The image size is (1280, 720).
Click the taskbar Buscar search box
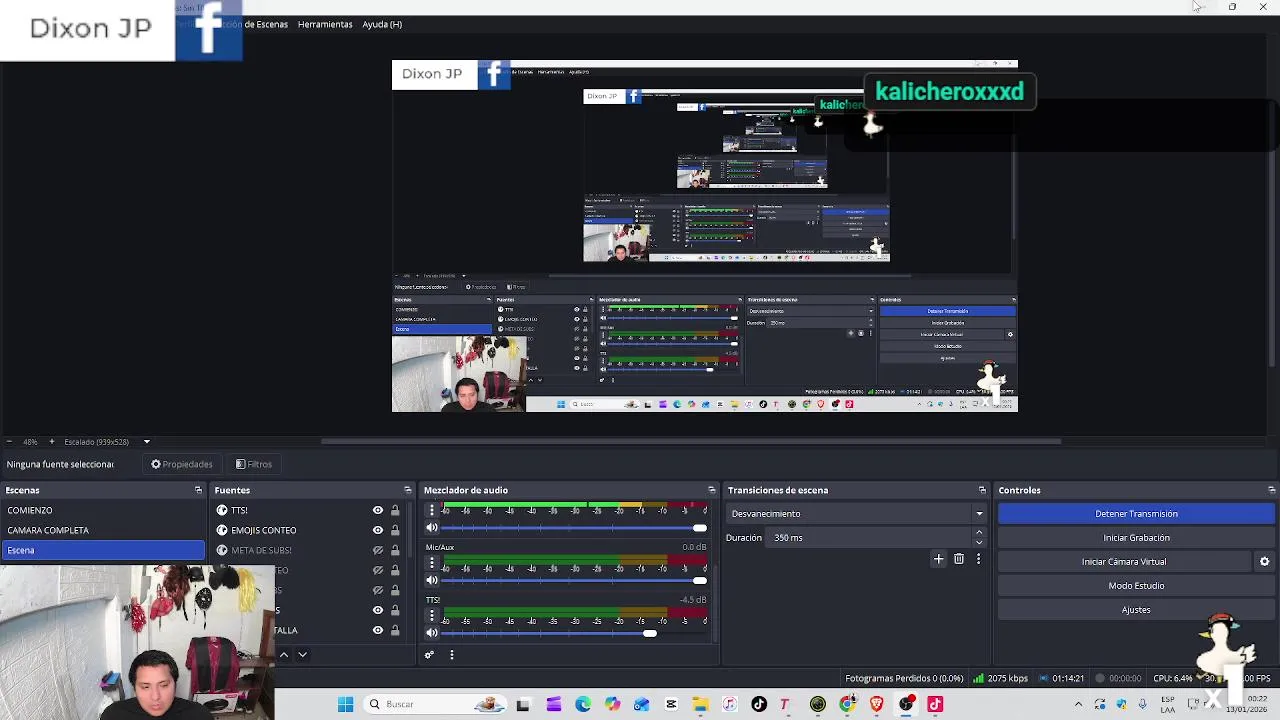coord(435,704)
